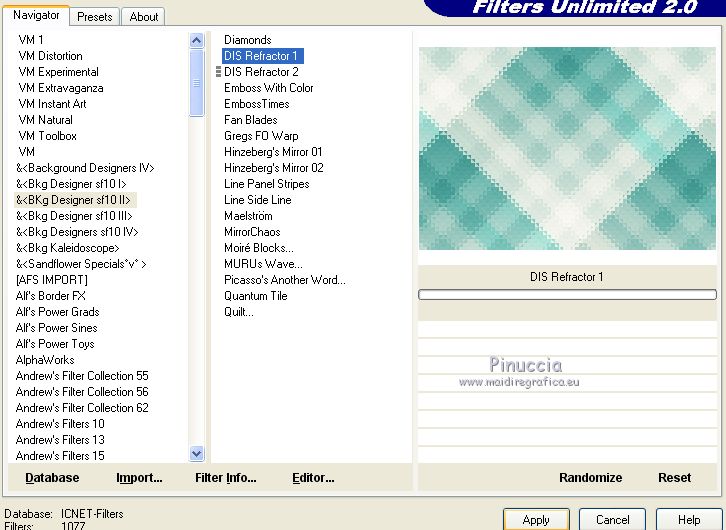Screen dimensions: 726x530
Task: Select &<BKg Designer sf10 II> category
Action: coord(75,200)
